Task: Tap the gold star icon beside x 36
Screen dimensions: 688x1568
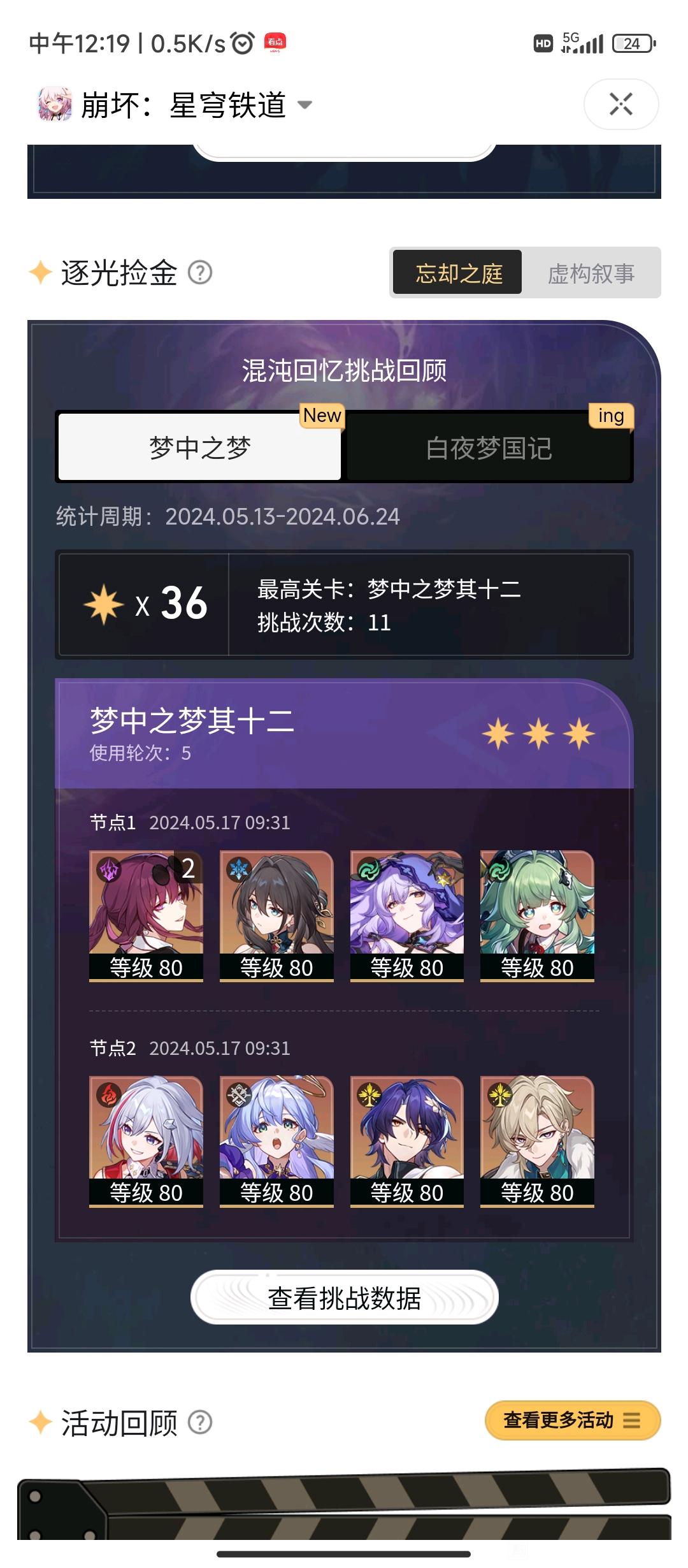Action: pos(104,604)
